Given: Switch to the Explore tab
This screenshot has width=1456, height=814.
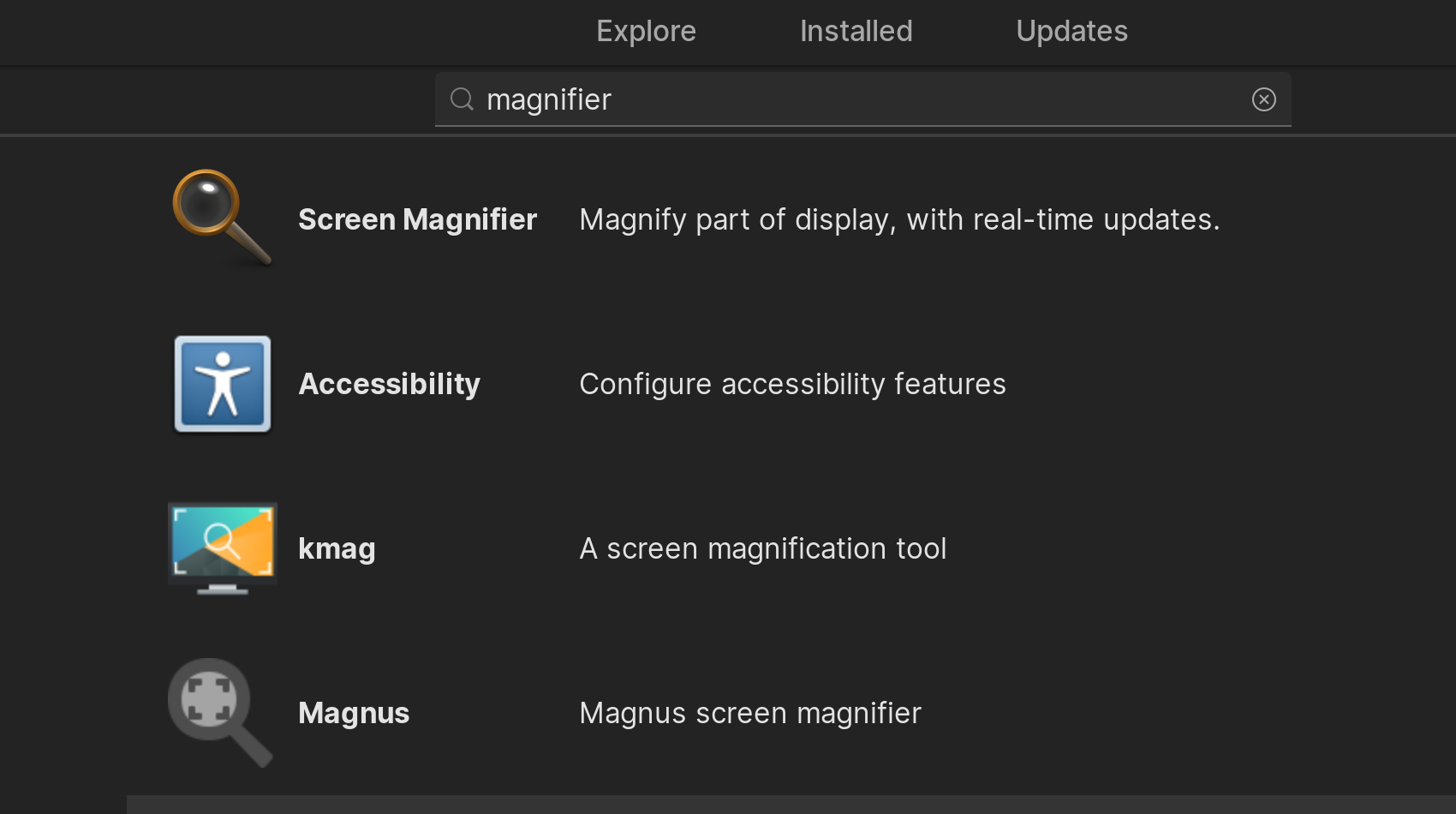Looking at the screenshot, I should pos(647,31).
